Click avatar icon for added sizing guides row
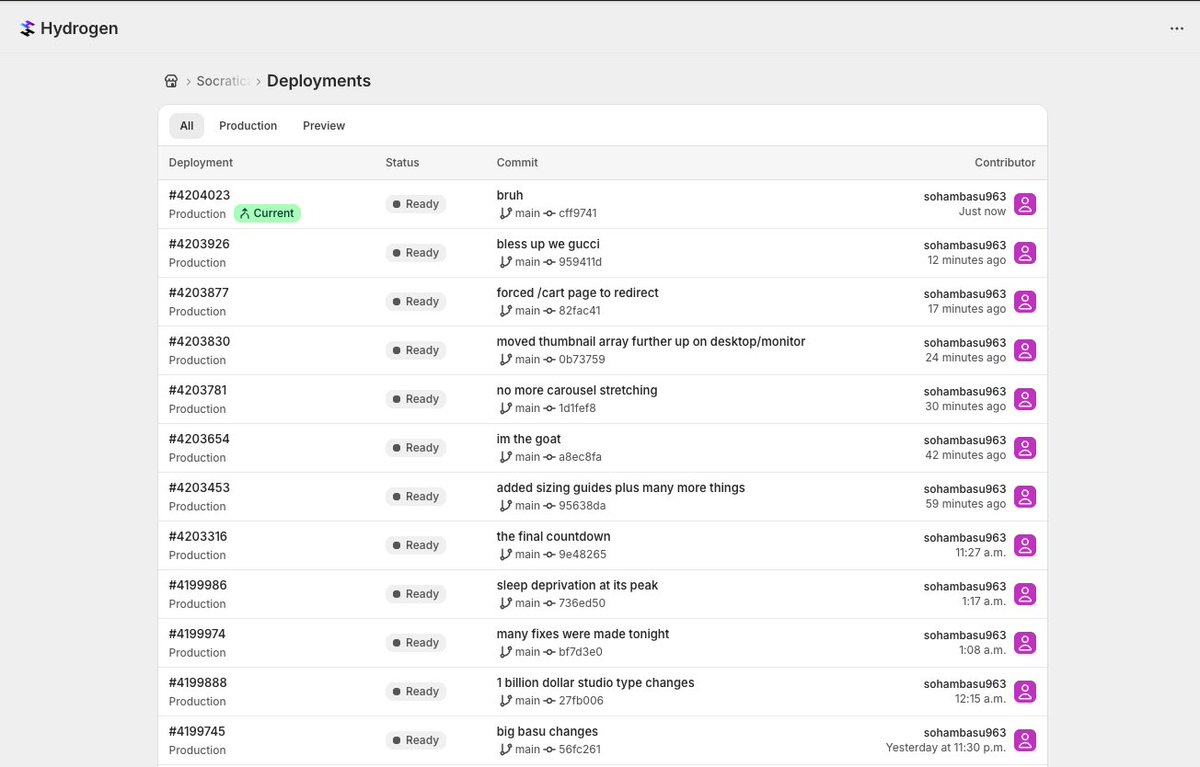 point(1025,497)
